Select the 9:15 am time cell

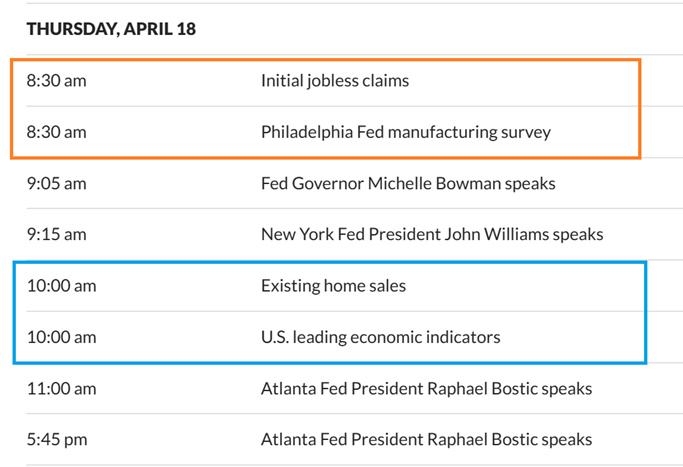pos(57,235)
